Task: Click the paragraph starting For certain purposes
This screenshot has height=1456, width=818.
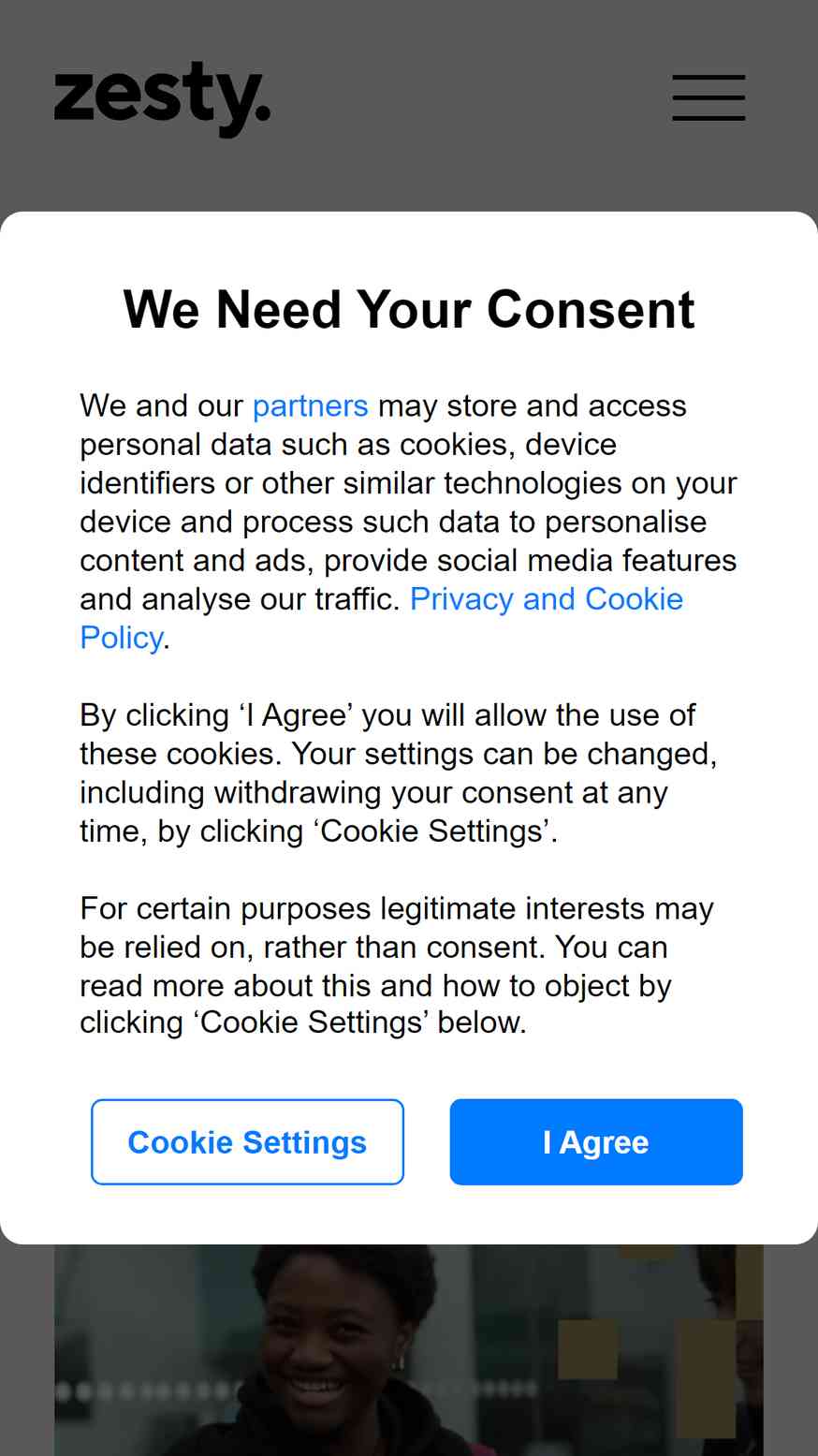Action: pos(397,965)
